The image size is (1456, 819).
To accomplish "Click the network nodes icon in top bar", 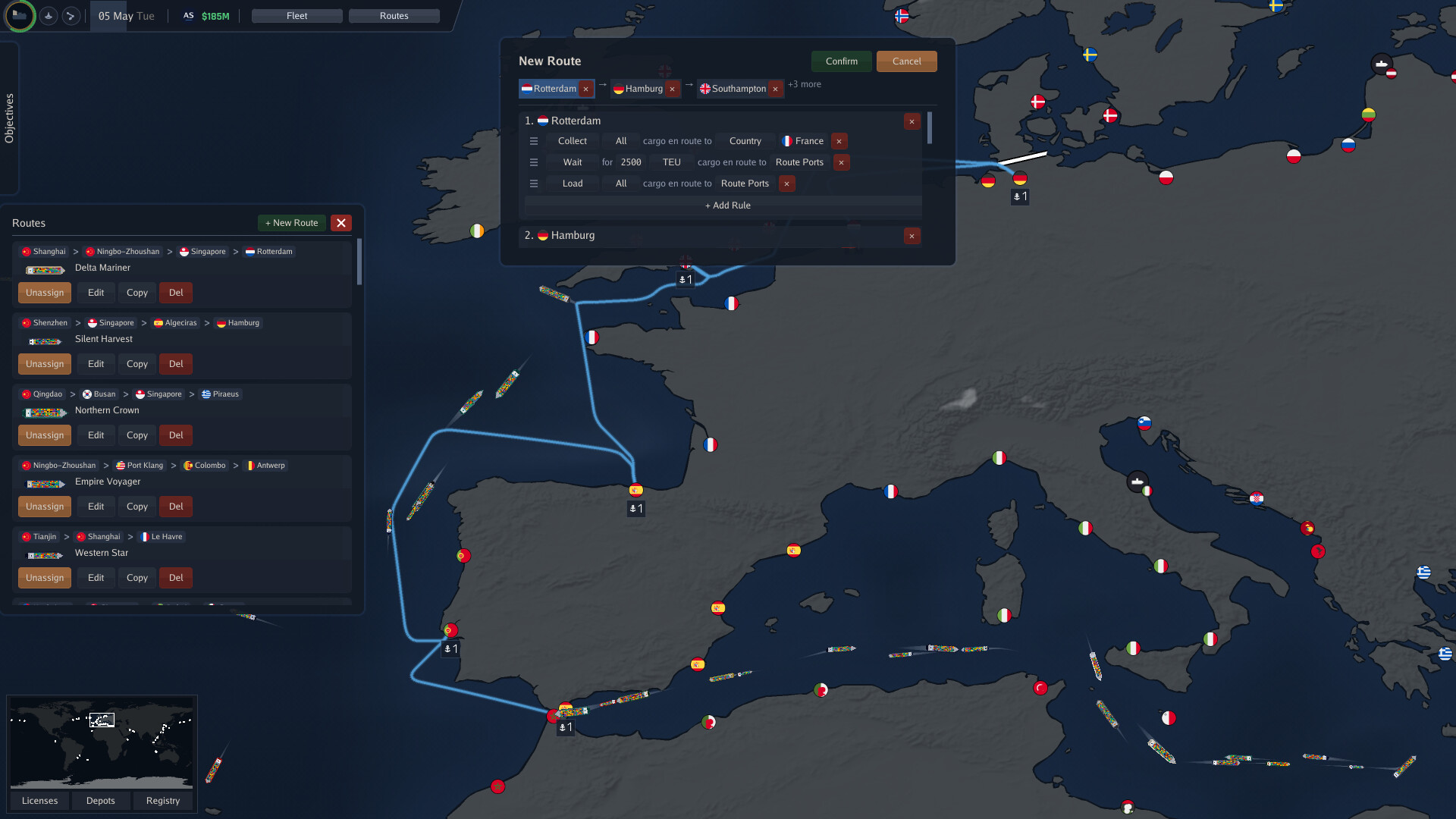I will pyautogui.click(x=71, y=15).
